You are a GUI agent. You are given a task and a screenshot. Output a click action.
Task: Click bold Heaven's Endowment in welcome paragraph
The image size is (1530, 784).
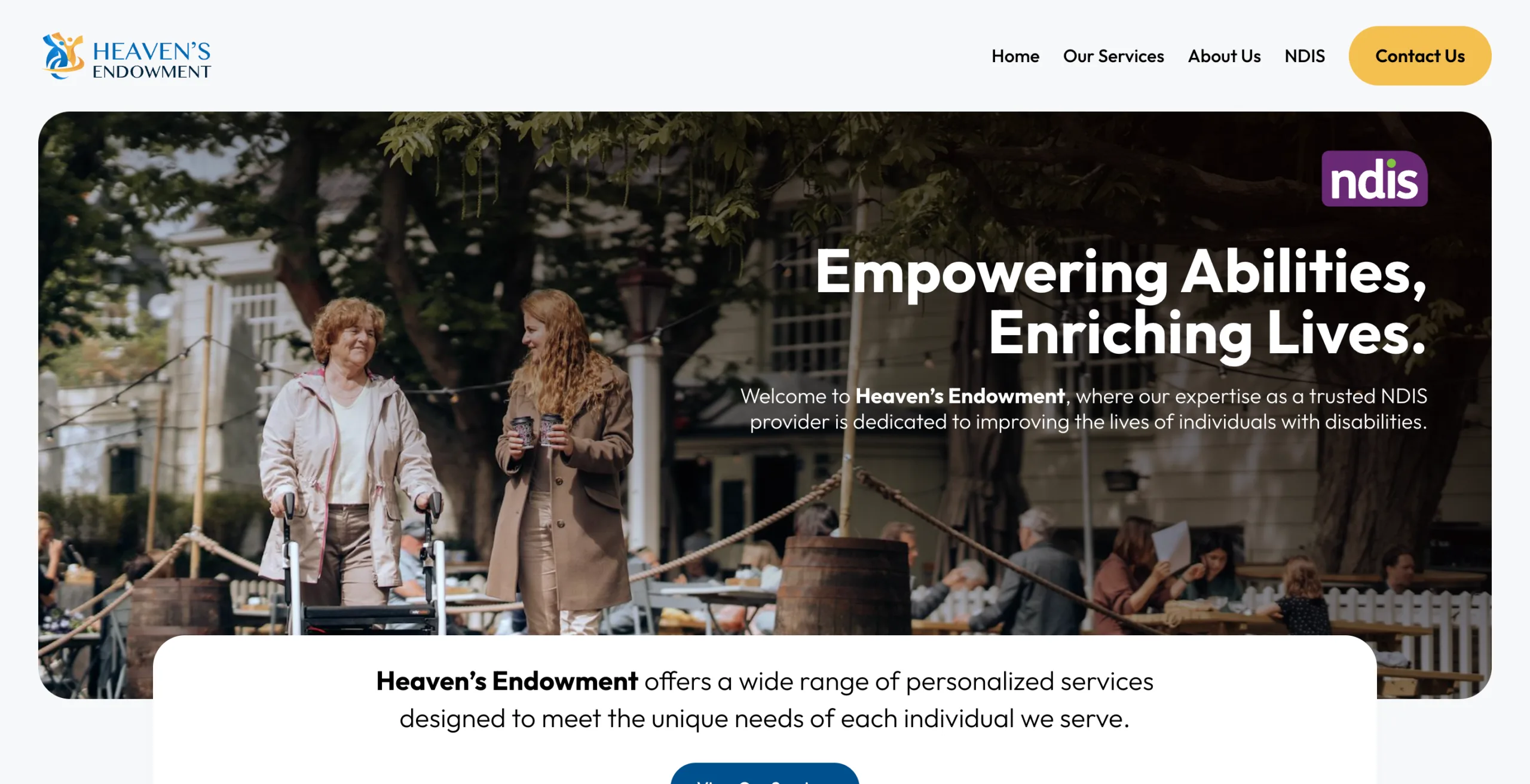coord(960,396)
